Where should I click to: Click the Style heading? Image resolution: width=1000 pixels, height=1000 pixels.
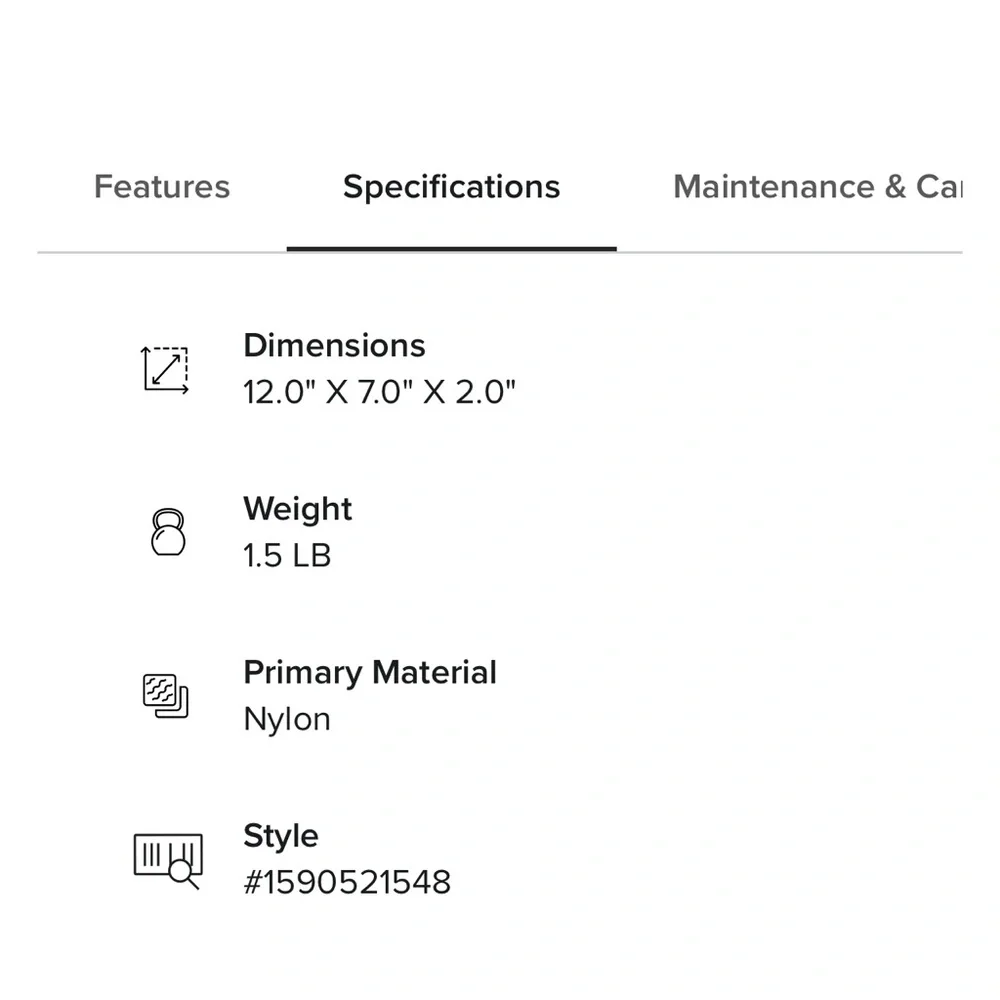tap(281, 836)
